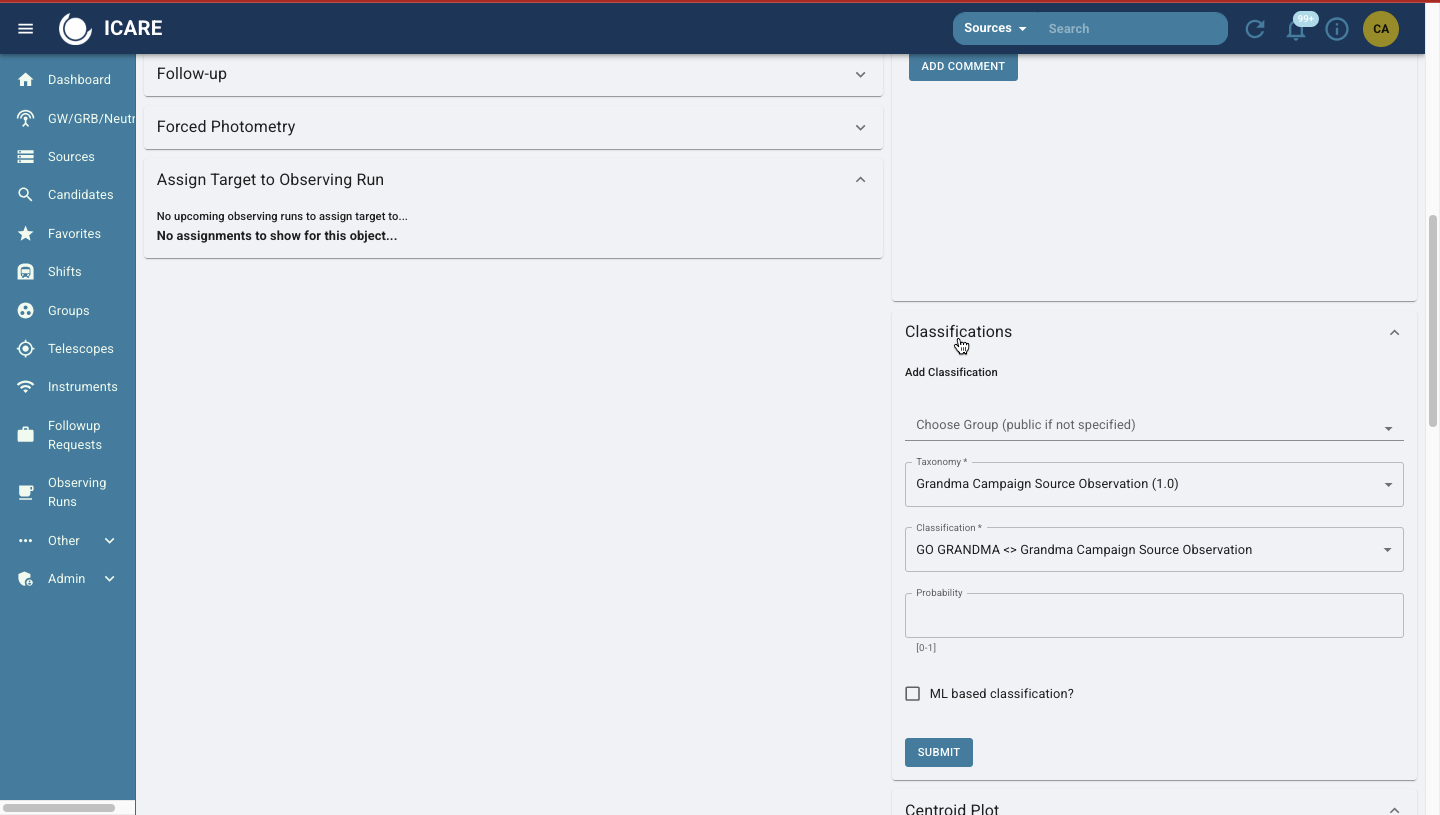Image resolution: width=1440 pixels, height=815 pixels.
Task: Click the Add Comment button
Action: (x=962, y=66)
